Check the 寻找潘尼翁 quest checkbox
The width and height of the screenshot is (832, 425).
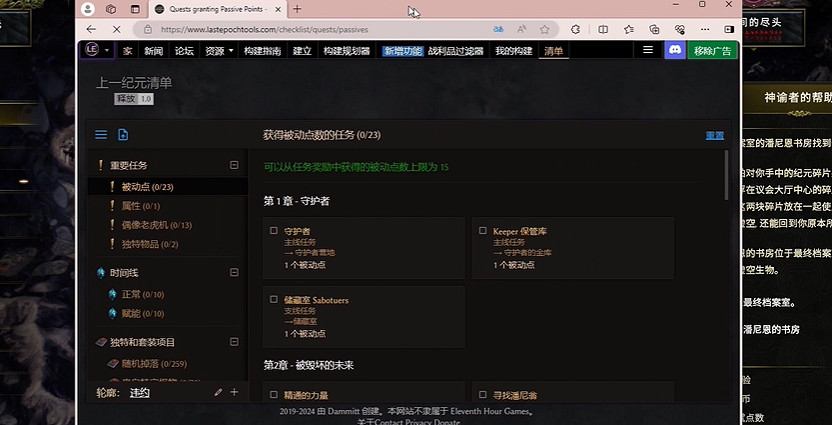click(483, 395)
